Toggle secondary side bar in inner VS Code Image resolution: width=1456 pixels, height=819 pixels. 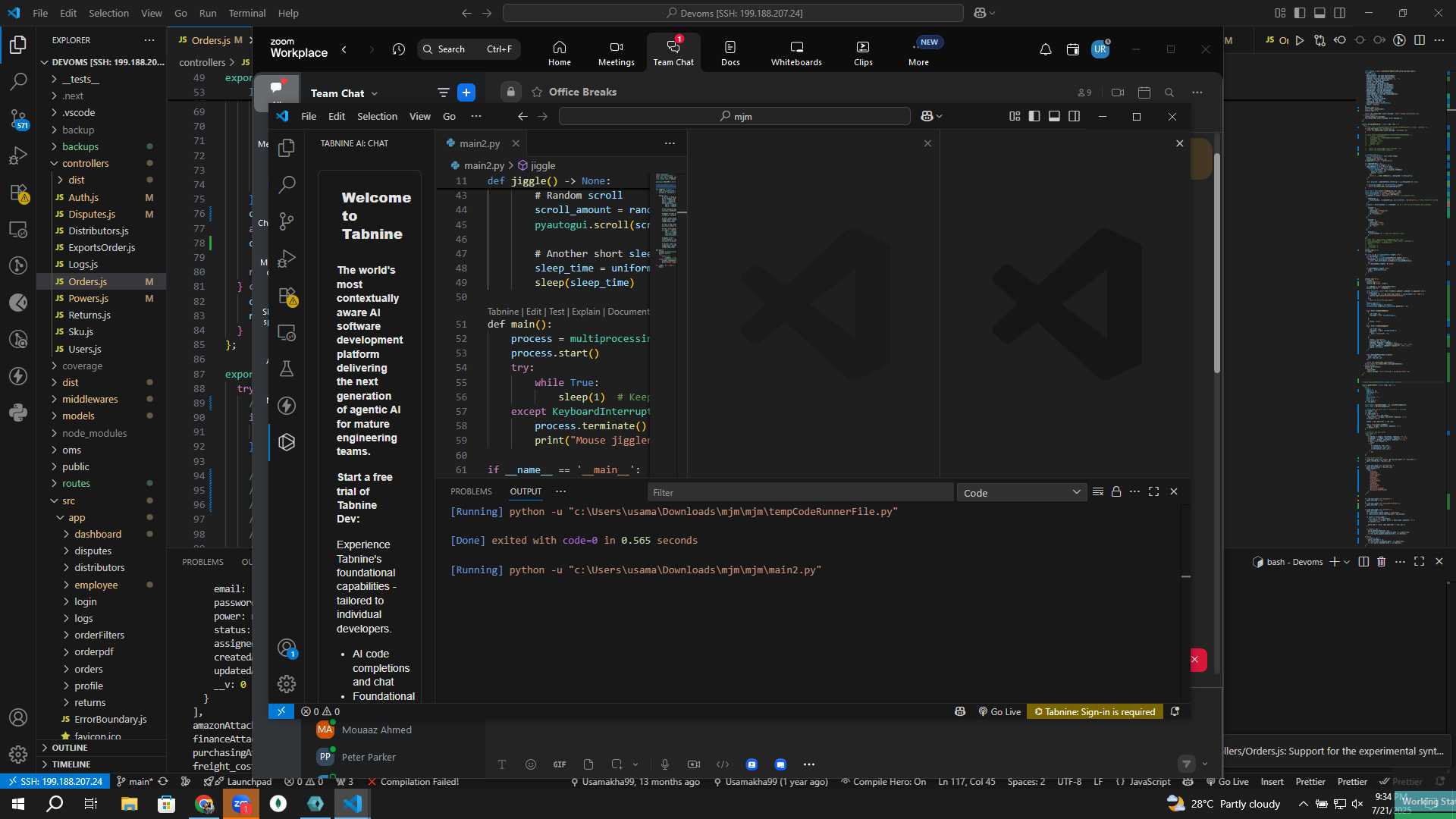click(1074, 116)
